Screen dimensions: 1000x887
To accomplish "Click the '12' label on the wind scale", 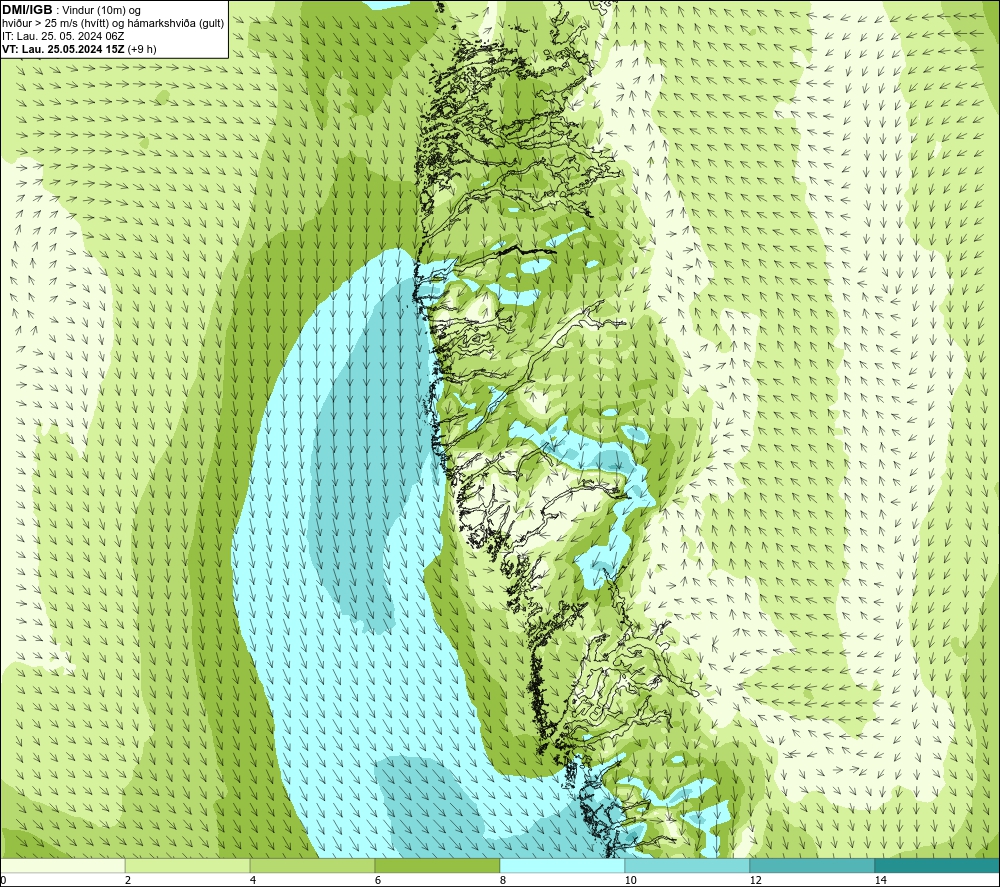I will coord(755,881).
